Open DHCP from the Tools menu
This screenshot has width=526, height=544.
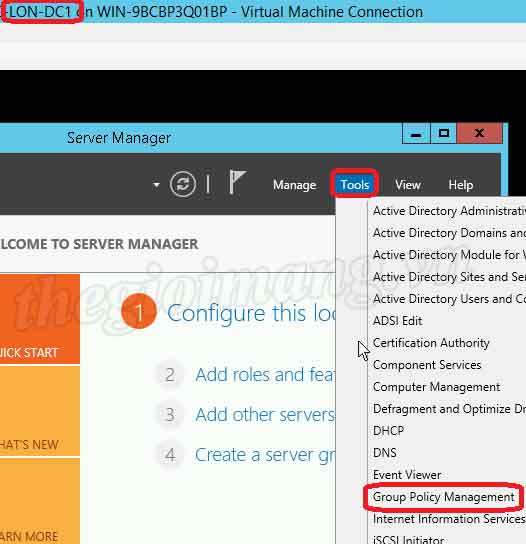click(x=389, y=431)
